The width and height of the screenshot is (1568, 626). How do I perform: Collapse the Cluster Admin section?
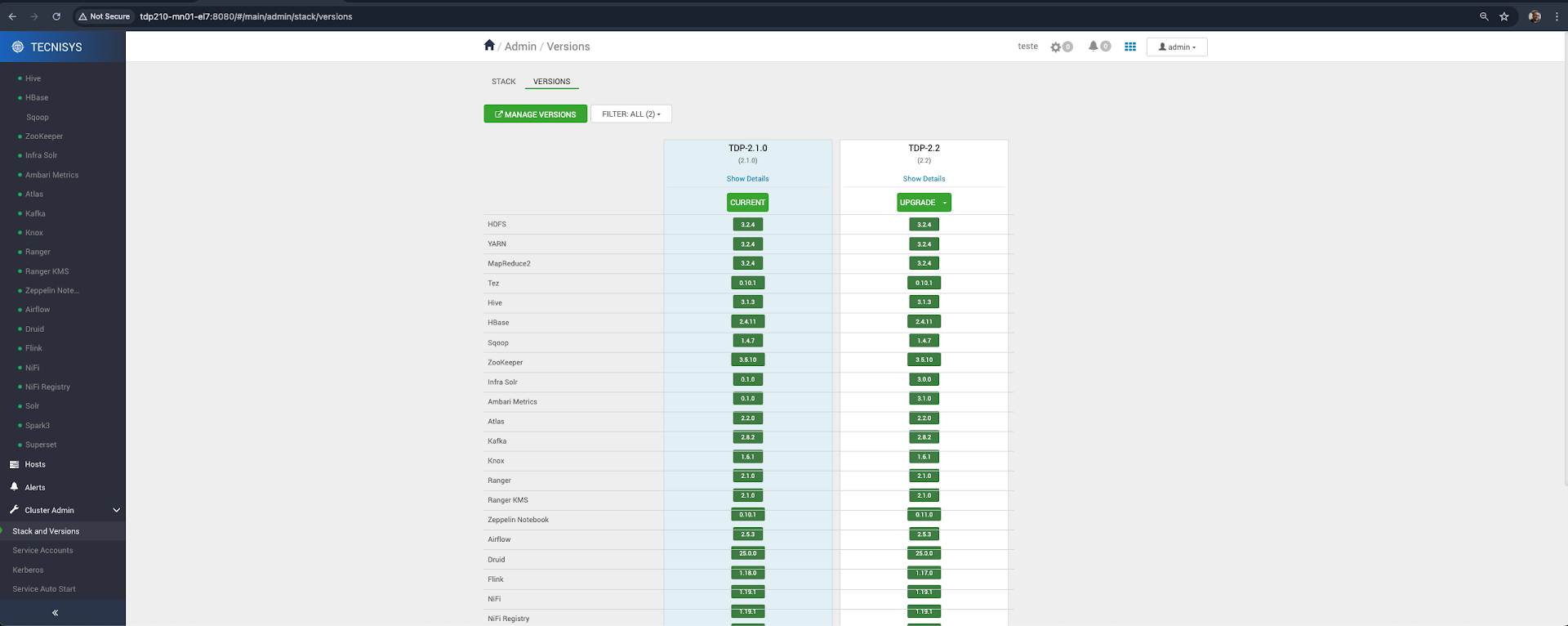pos(116,510)
